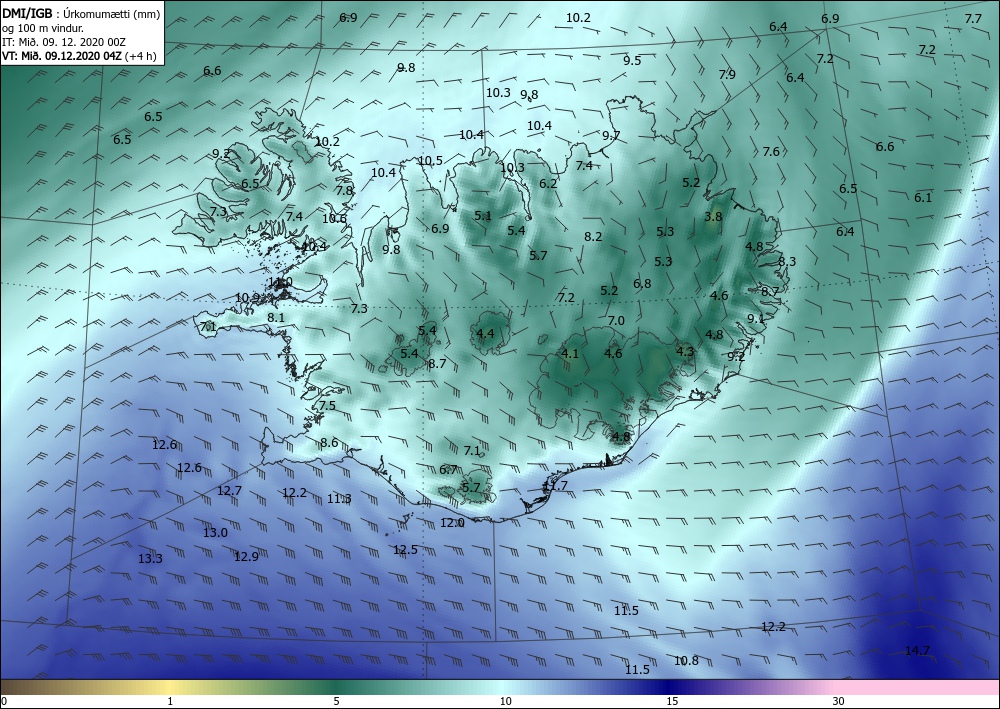Click the color scale label '5'
The image size is (1000, 709).
tap(336, 701)
